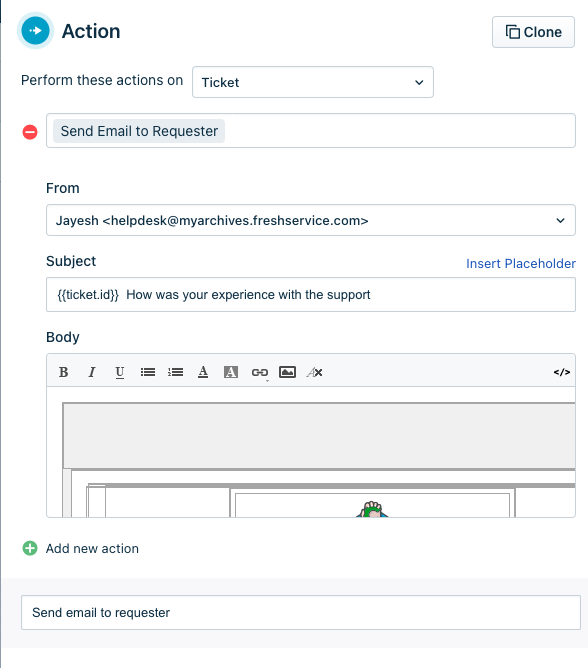
Task: Open the Send Email to Requester action selector
Action: tap(311, 130)
